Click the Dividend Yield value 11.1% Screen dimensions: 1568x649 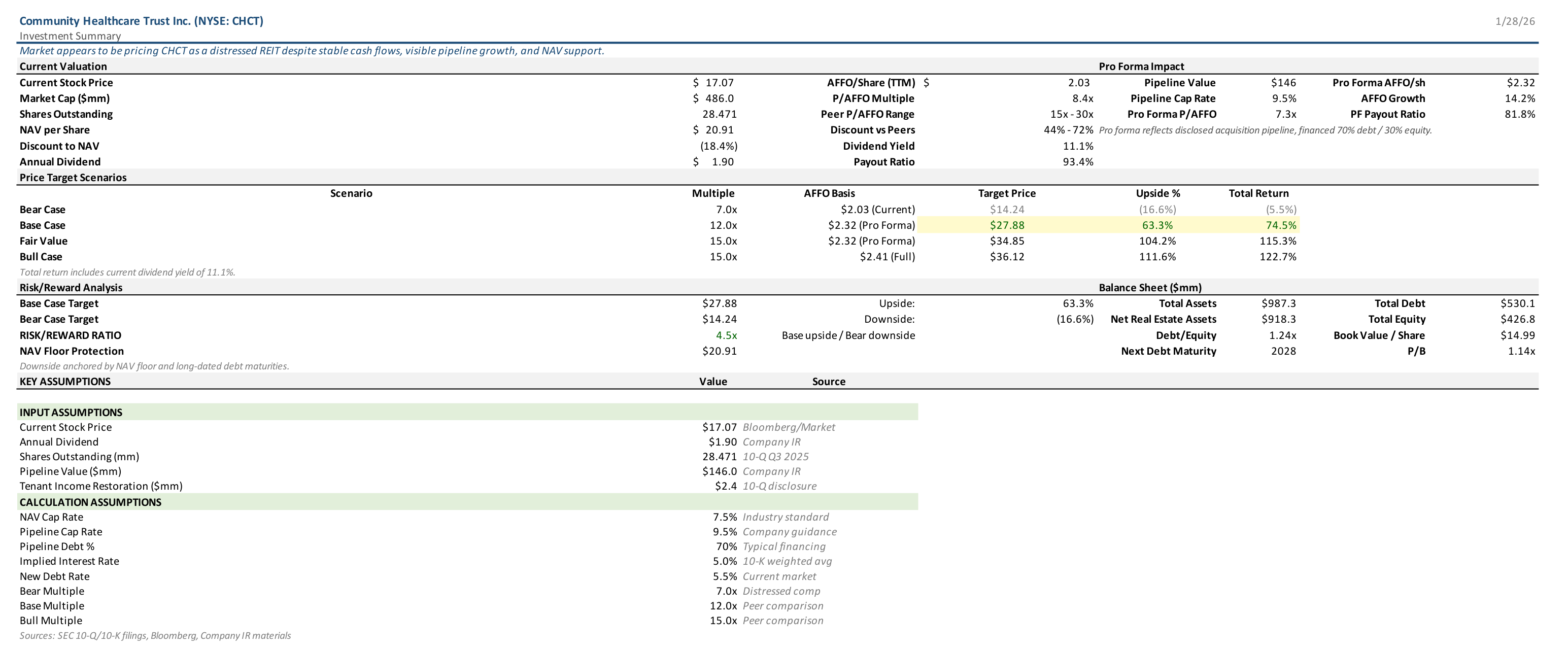(1078, 146)
